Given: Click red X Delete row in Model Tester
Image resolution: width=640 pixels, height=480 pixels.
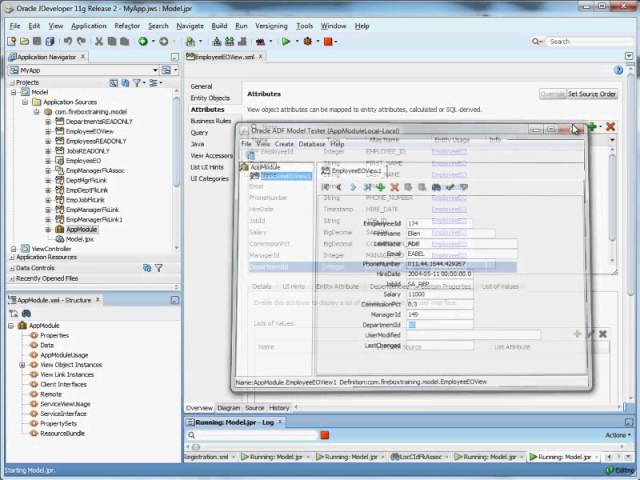Looking at the screenshot, I should (x=394, y=187).
